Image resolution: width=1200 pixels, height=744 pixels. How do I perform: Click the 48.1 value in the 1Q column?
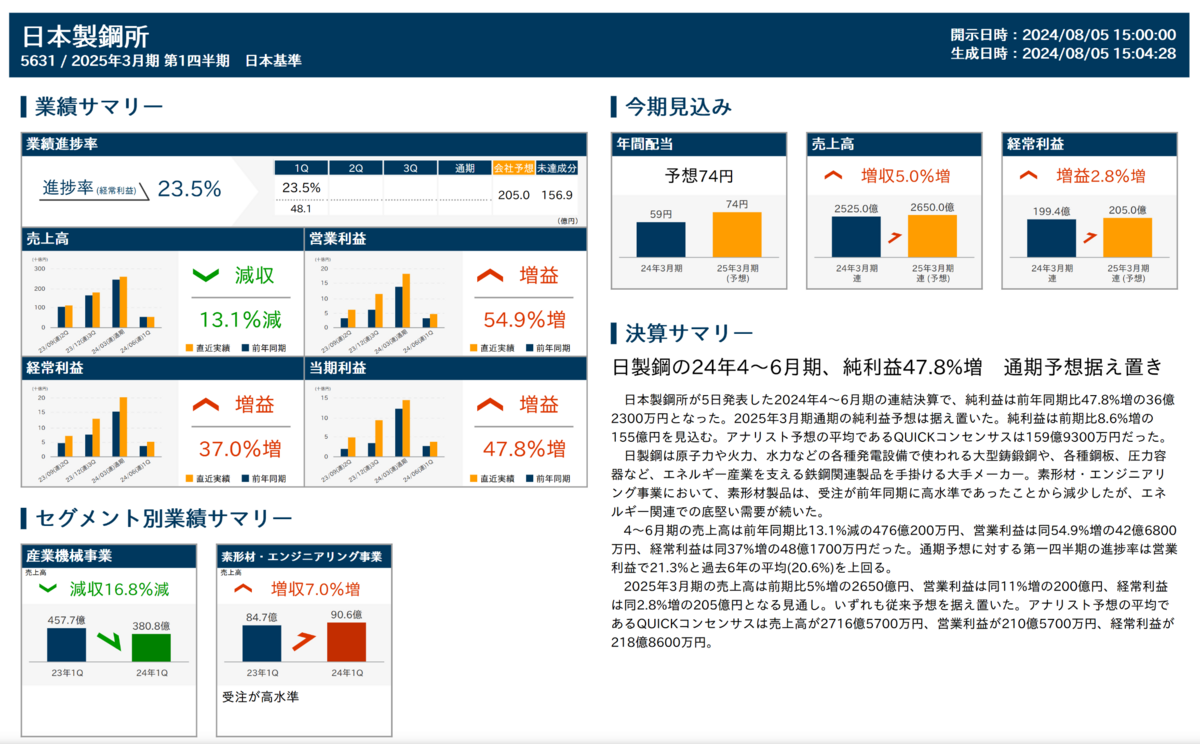(301, 208)
